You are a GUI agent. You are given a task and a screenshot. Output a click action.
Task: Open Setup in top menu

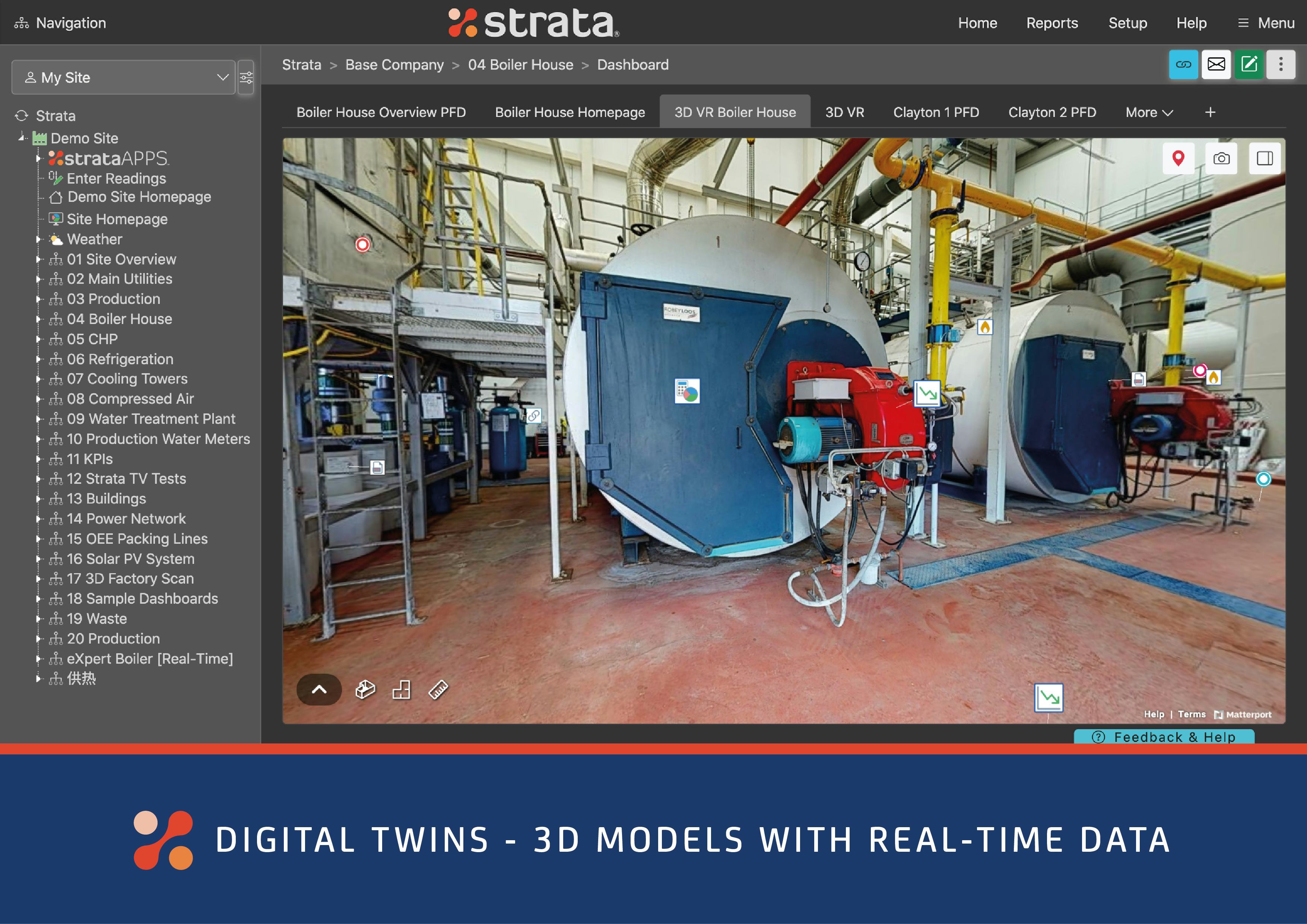pyautogui.click(x=1128, y=23)
